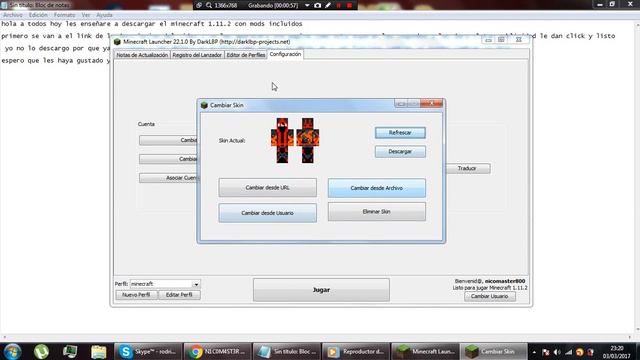Expand the recorder dropdown arrow

pos(307,5)
